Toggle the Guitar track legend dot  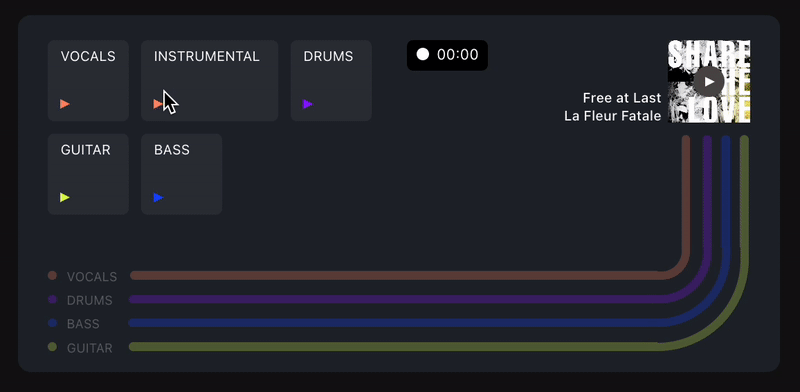[52, 347]
